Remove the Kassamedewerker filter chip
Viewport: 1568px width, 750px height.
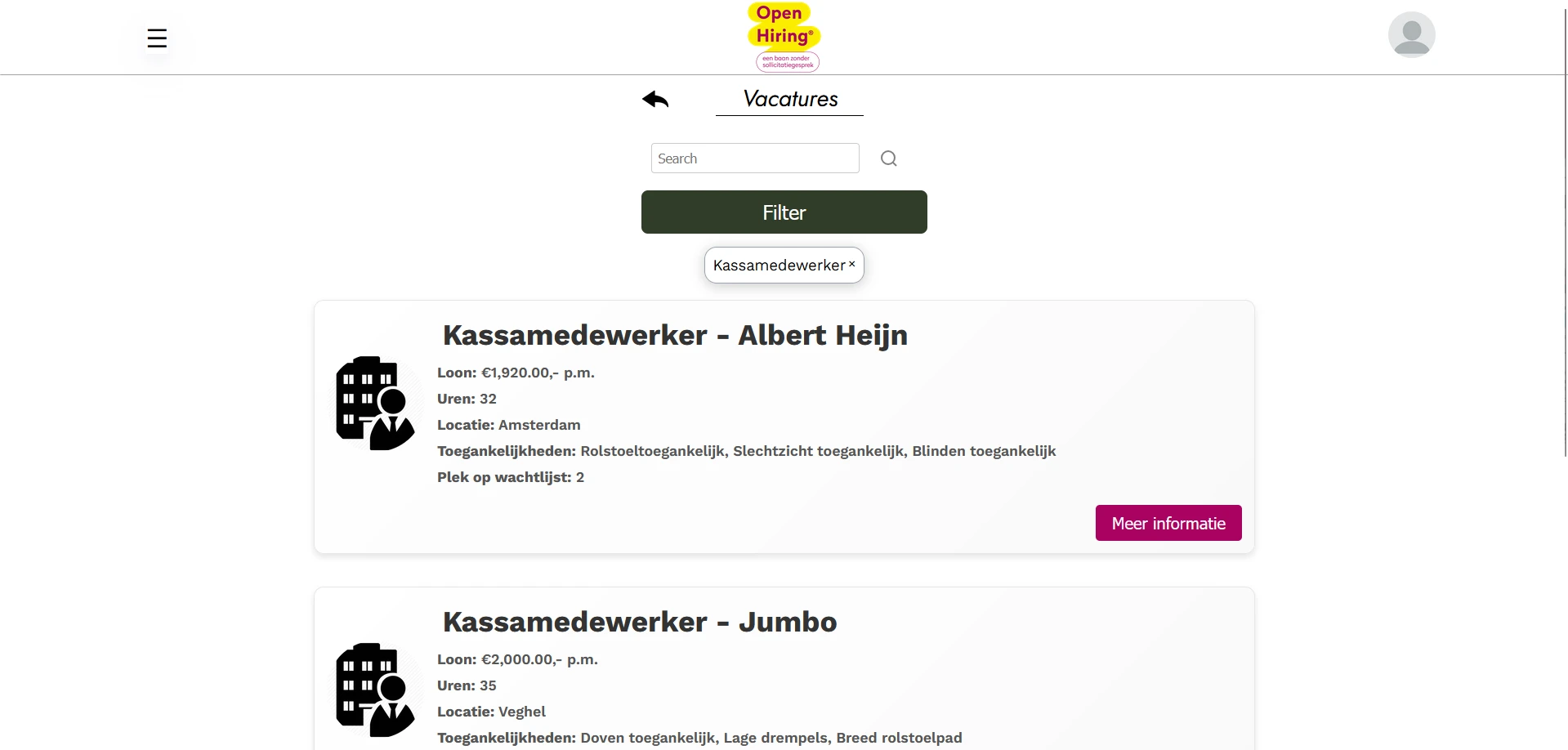pyautogui.click(x=851, y=264)
